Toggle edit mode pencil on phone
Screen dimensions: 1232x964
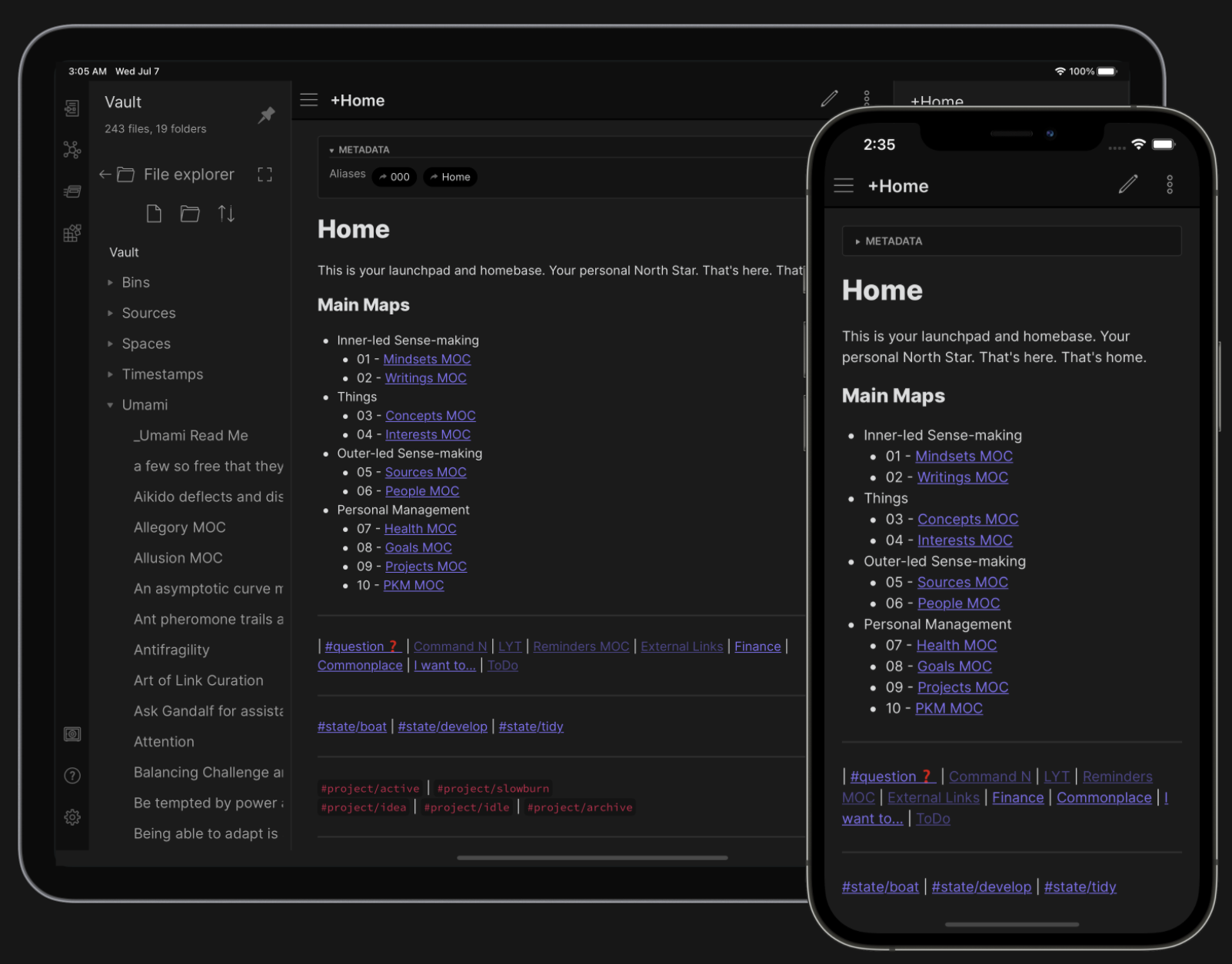[1127, 184]
